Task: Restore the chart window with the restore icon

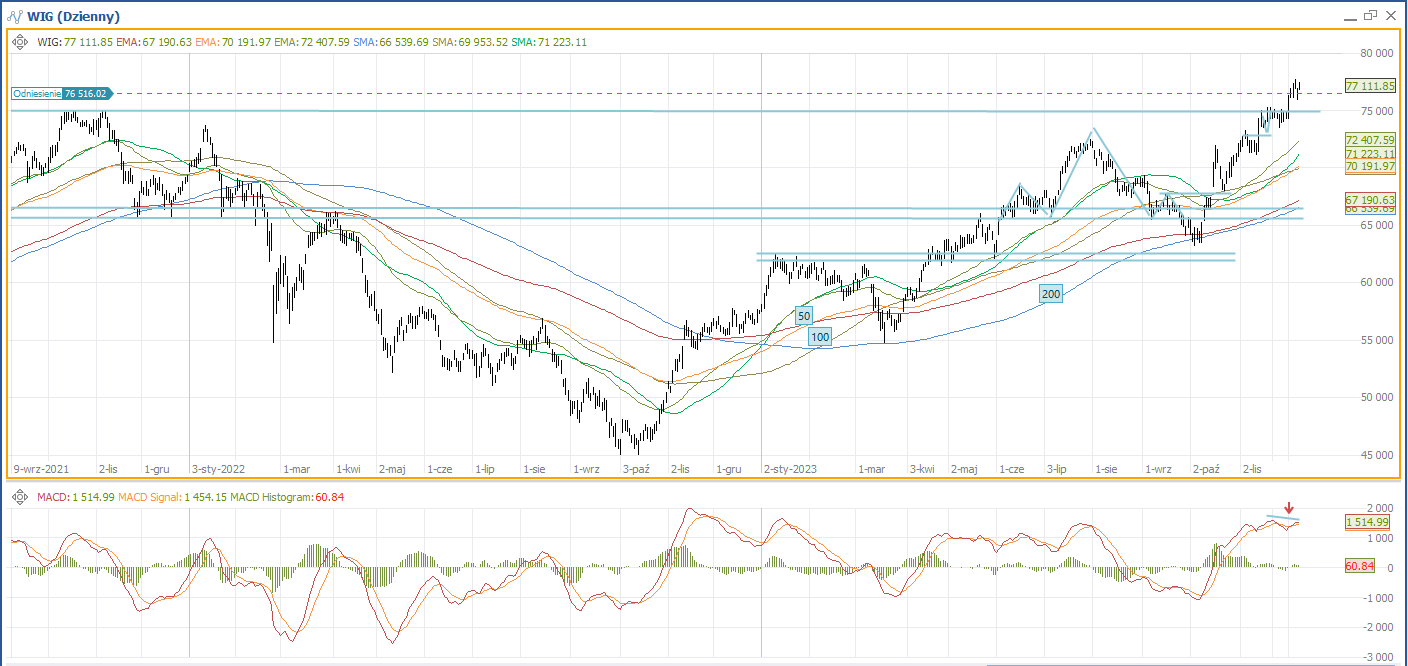Action: (1369, 16)
